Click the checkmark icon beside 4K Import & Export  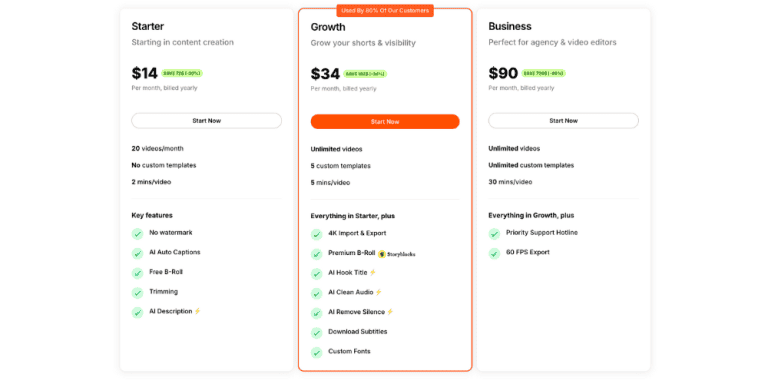(316, 234)
